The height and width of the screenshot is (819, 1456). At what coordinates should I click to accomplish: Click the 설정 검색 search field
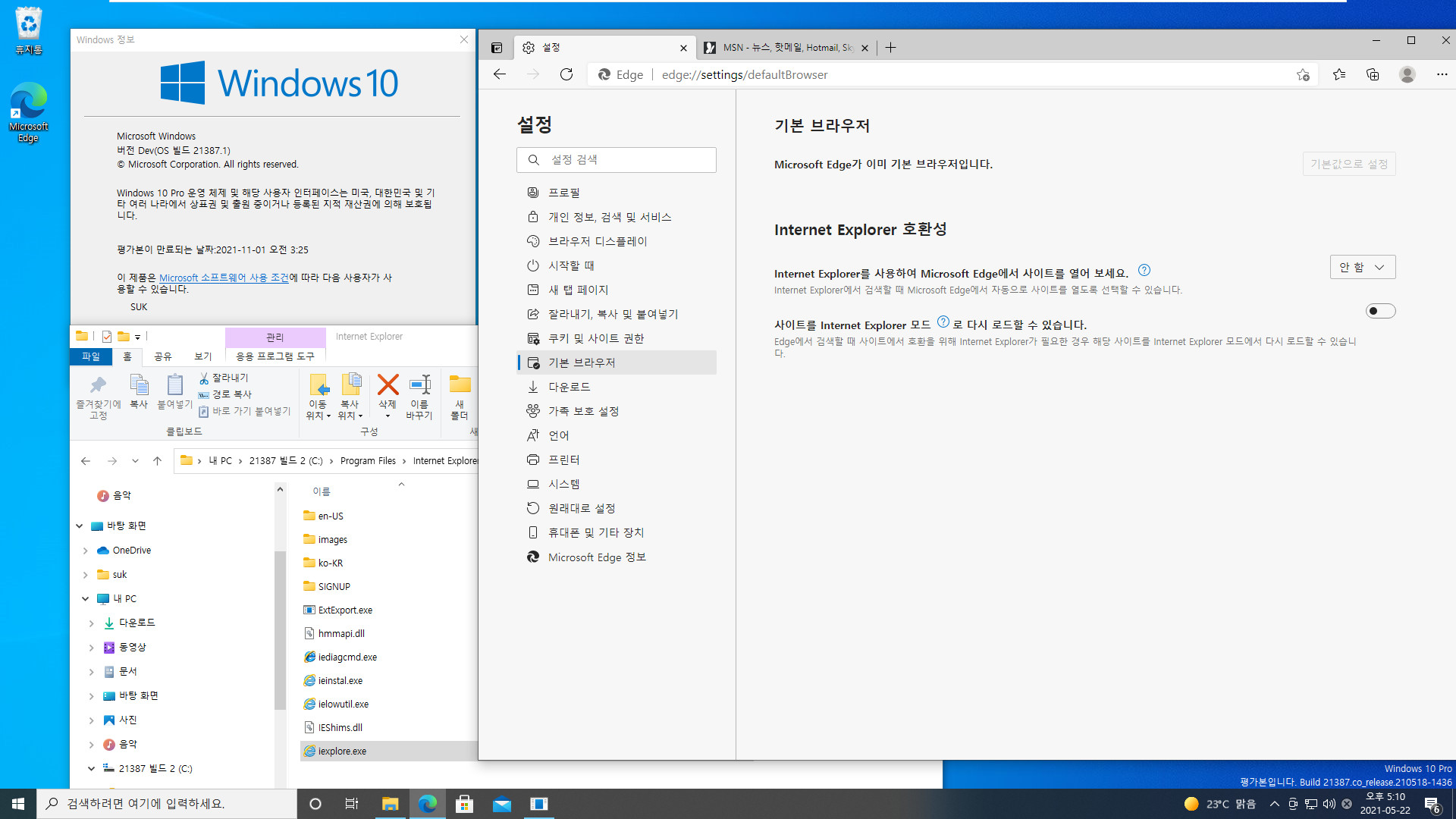coord(617,160)
